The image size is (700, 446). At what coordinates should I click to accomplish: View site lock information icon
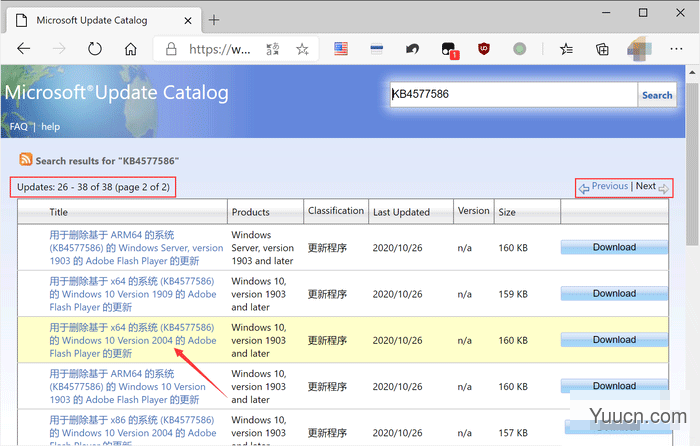pyautogui.click(x=171, y=49)
